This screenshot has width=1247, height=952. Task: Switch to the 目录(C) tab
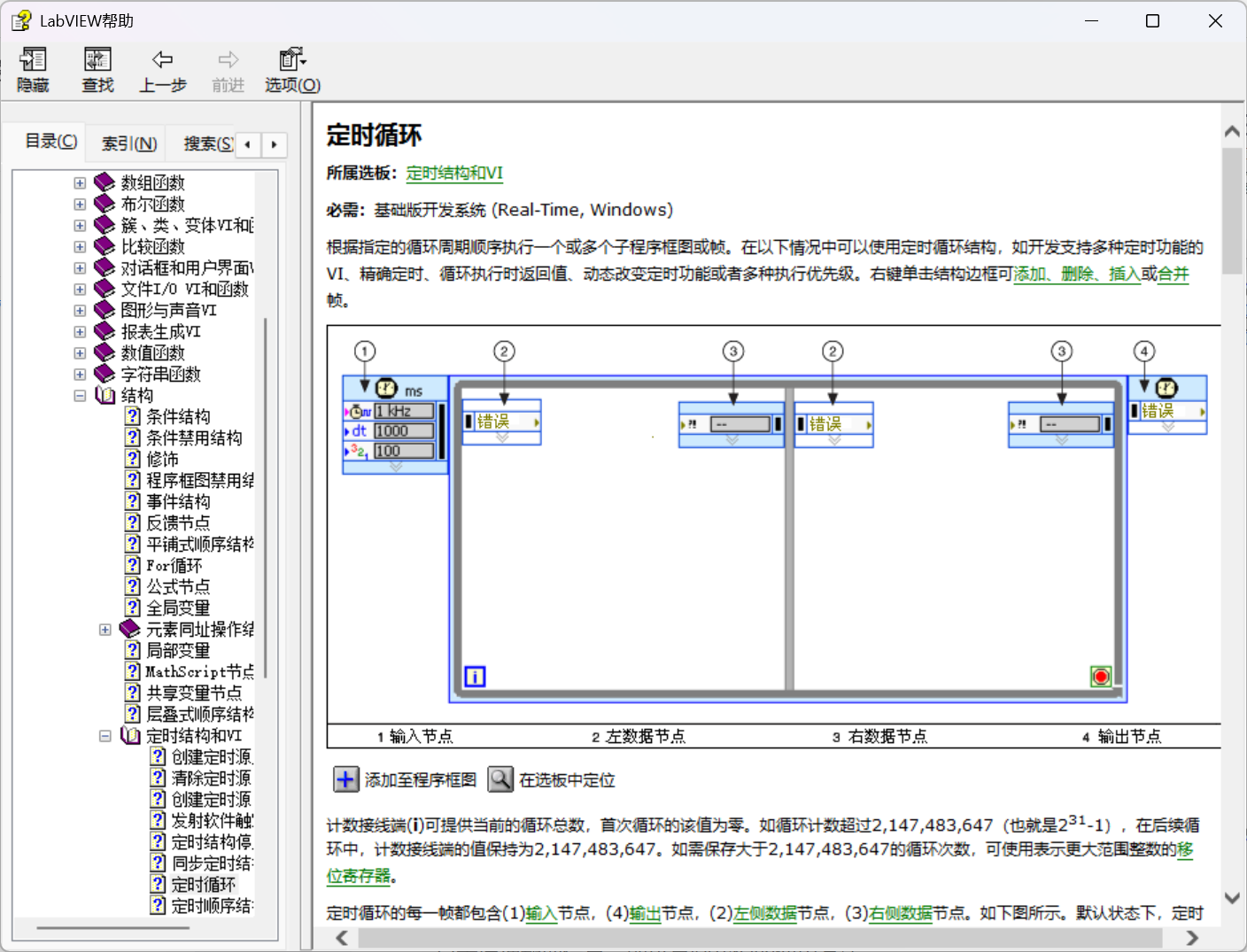pyautogui.click(x=50, y=141)
